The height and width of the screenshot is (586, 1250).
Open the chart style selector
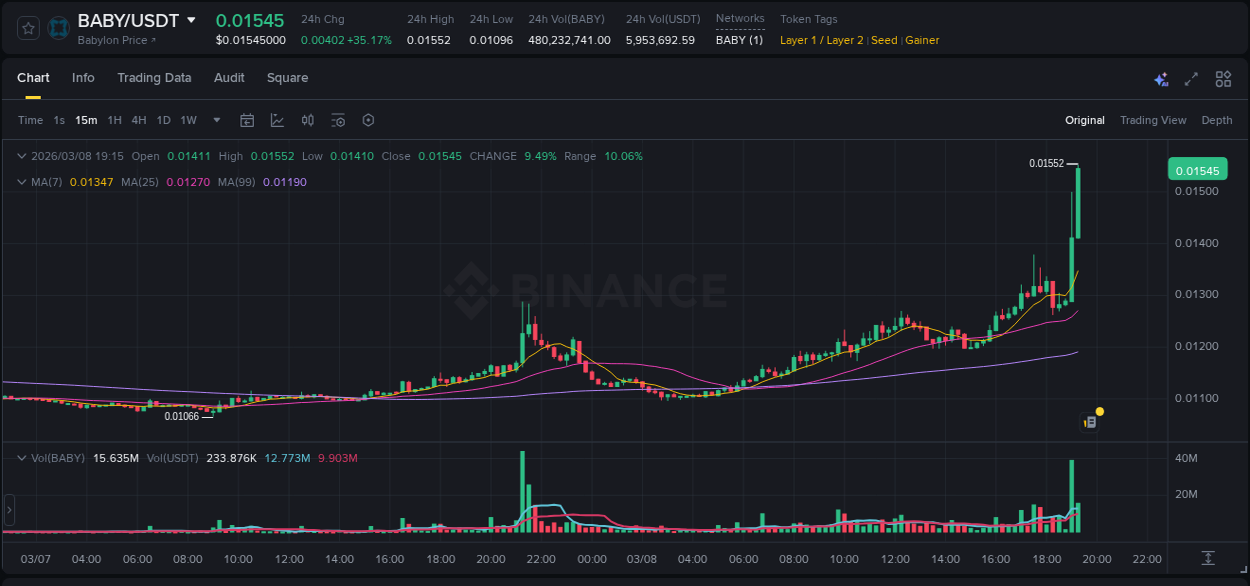pyautogui.click(x=276, y=120)
